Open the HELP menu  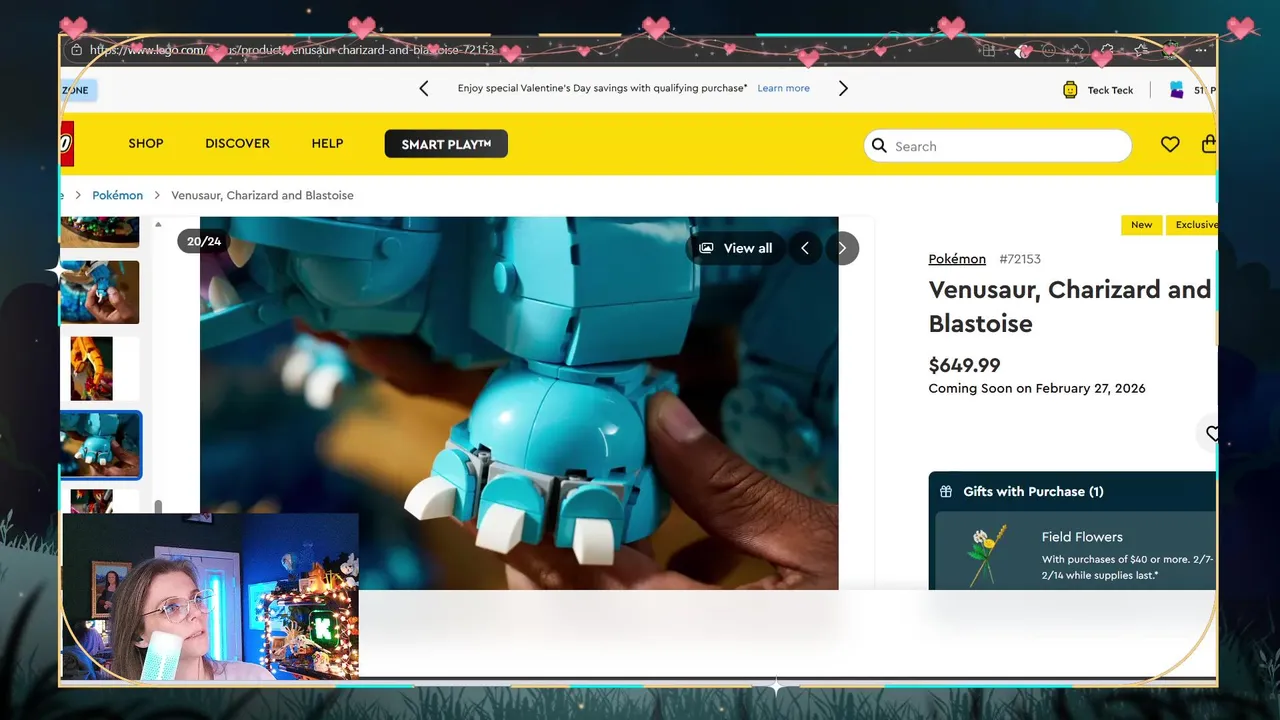pyautogui.click(x=327, y=143)
